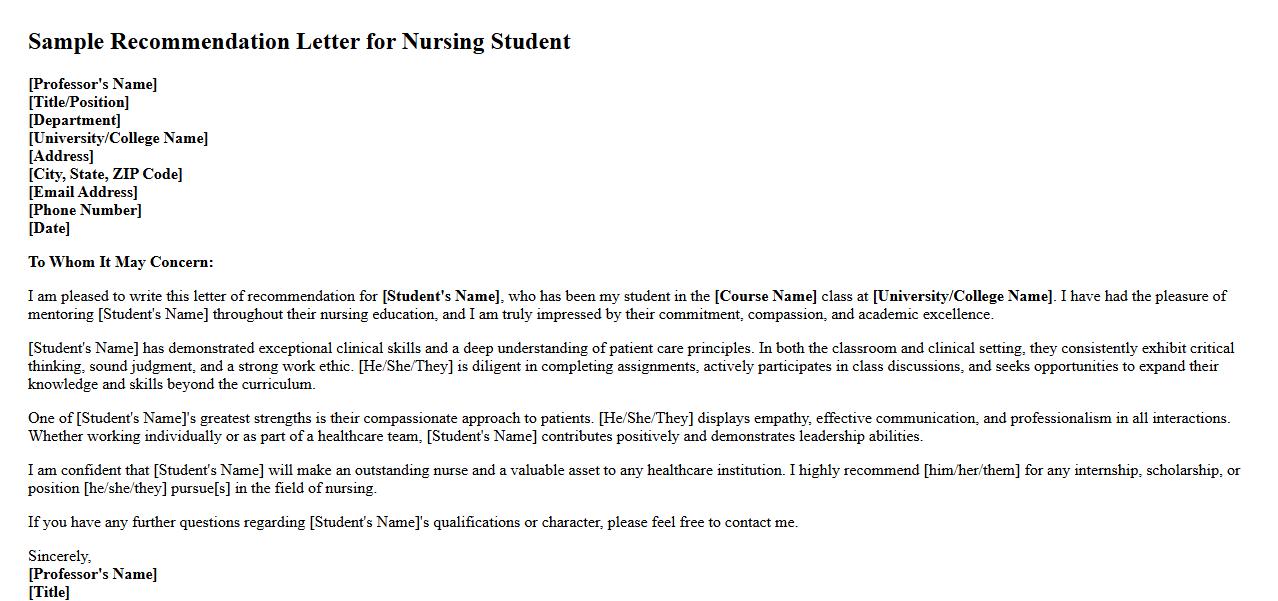Image resolution: width=1278 pixels, height=601 pixels.
Task: Click the paragraph starting 'If you have any'
Action: tap(412, 522)
